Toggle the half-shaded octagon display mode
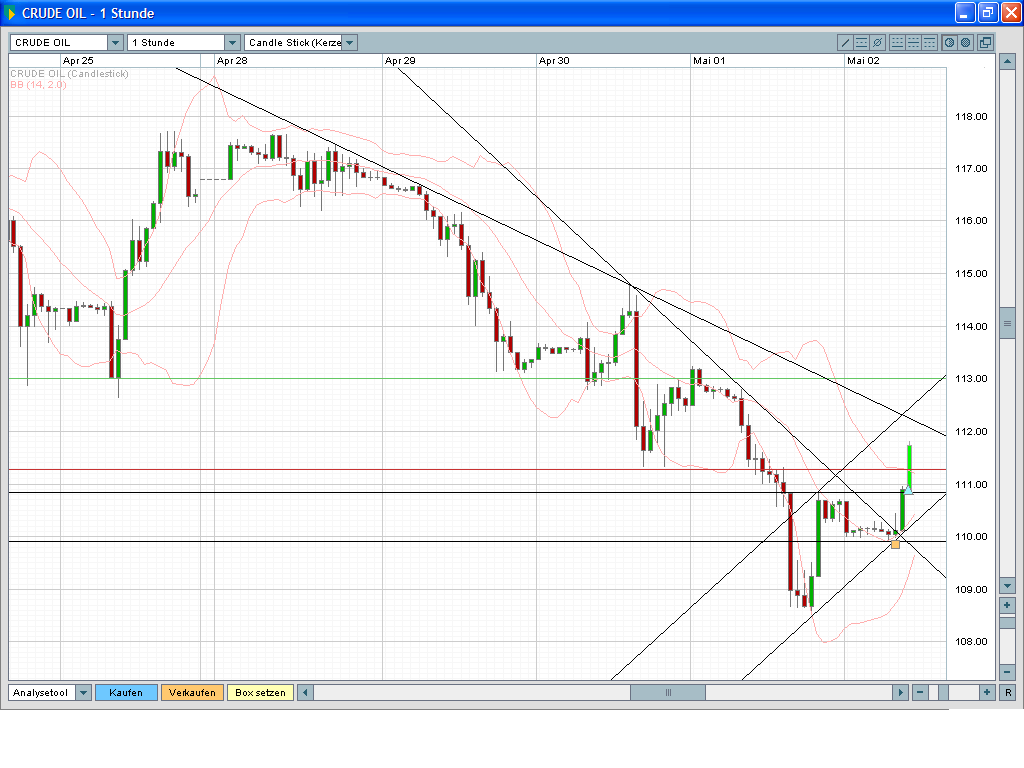 [x=950, y=42]
